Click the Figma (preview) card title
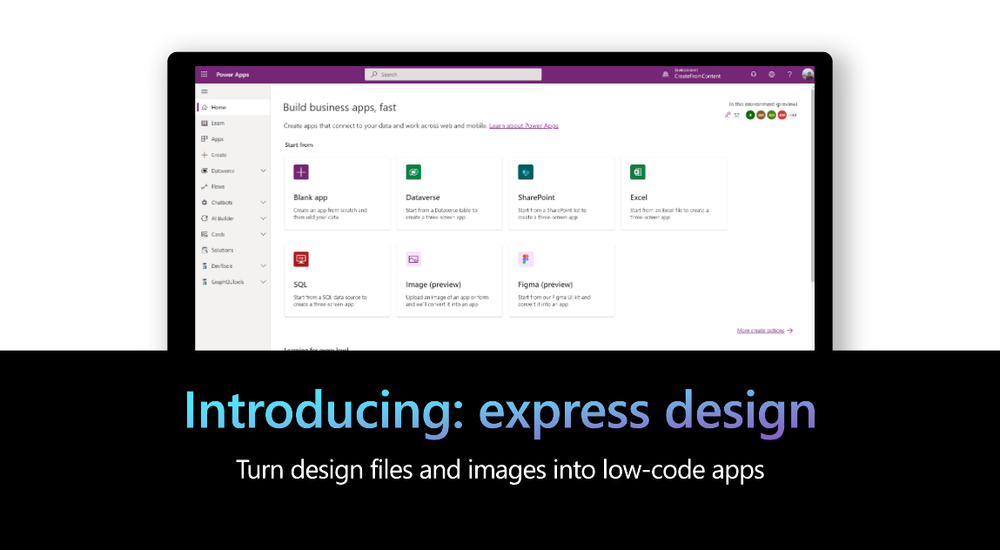The width and height of the screenshot is (1000, 550). point(545,285)
